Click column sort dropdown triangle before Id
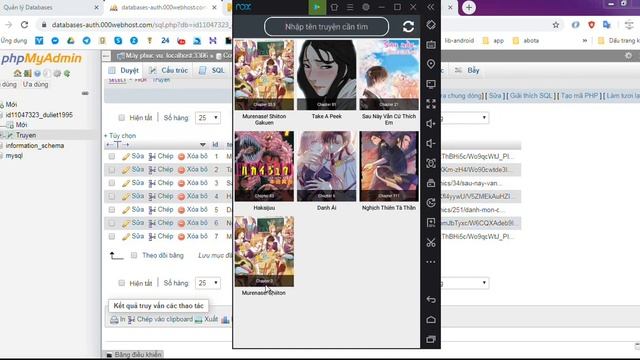 [202, 144]
